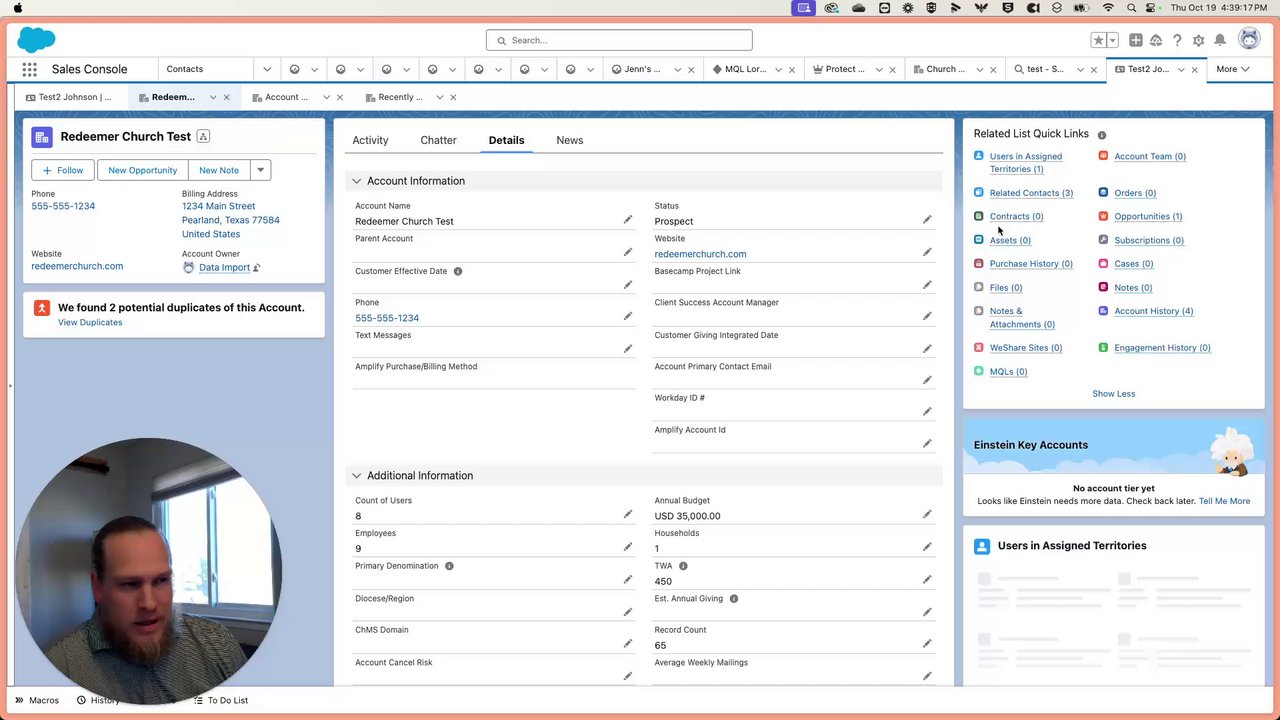Image resolution: width=1280 pixels, height=720 pixels.
Task: Open the Recently subtab
Action: (392, 97)
